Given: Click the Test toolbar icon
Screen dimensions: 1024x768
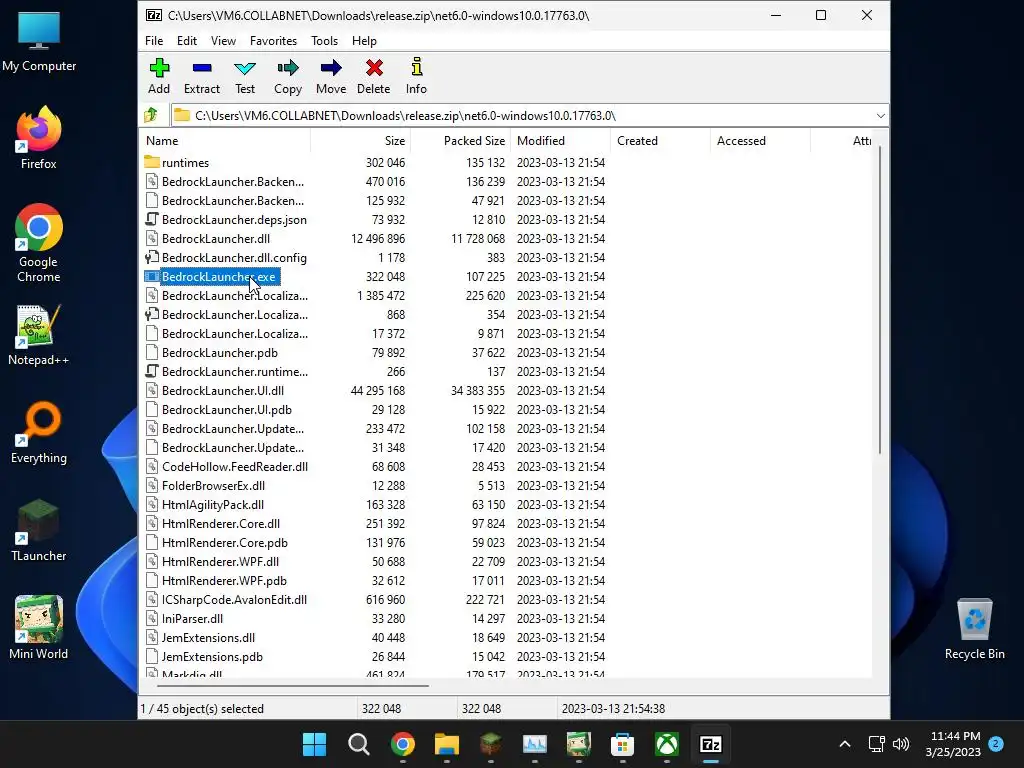Looking at the screenshot, I should point(245,76).
